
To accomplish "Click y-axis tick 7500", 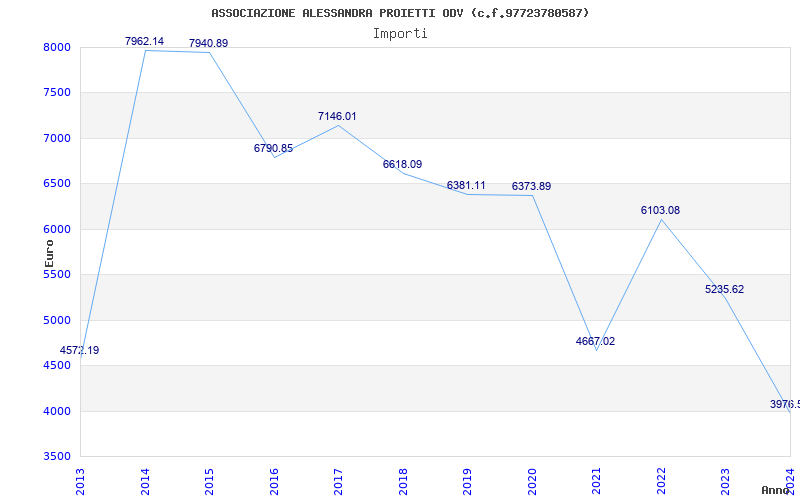I will (x=57, y=93).
